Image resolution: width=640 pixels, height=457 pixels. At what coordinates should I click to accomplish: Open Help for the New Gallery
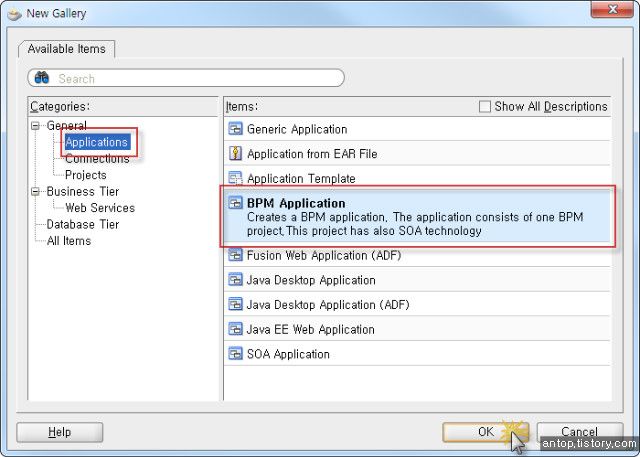click(x=60, y=432)
